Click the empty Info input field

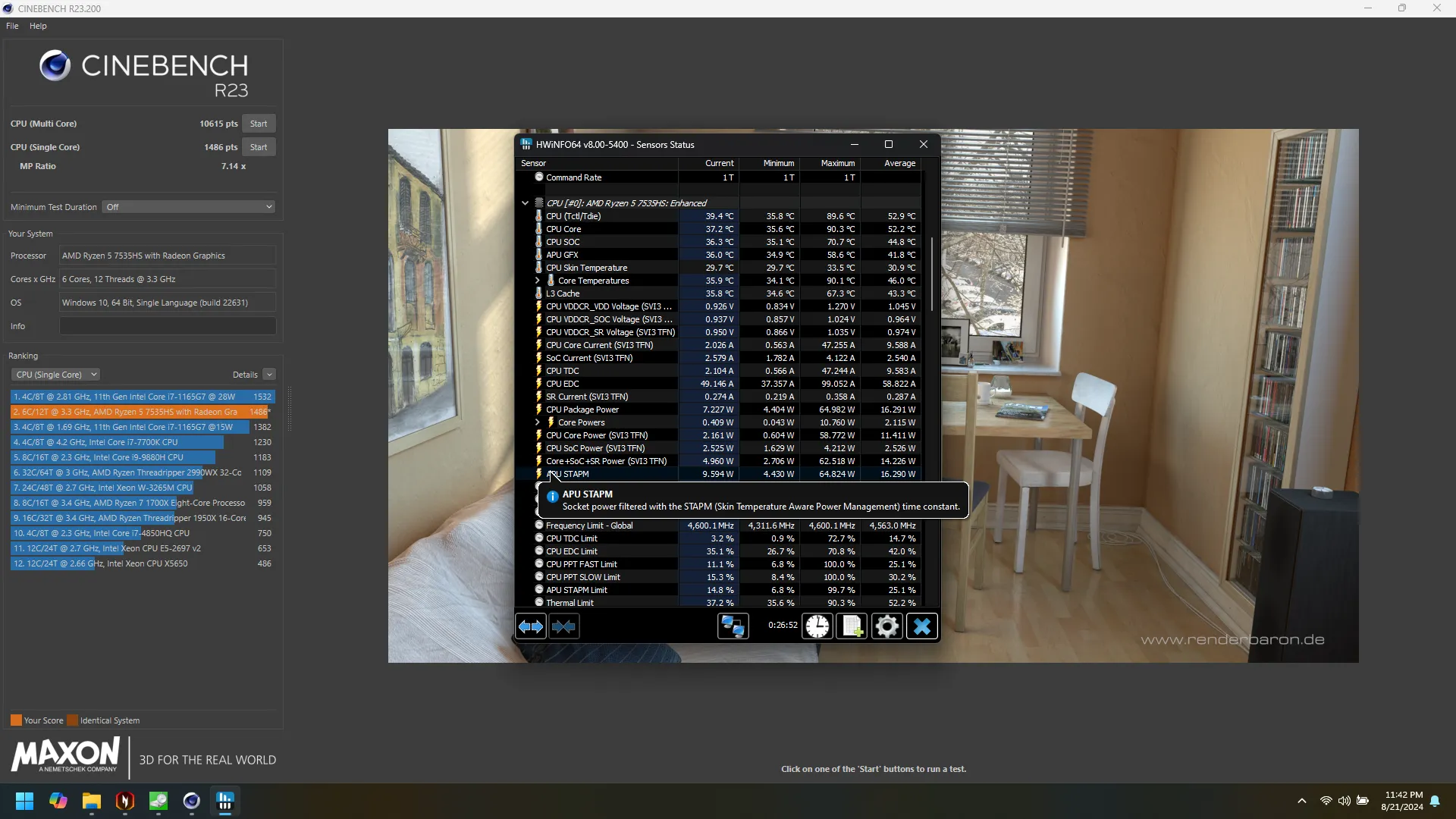click(x=168, y=326)
